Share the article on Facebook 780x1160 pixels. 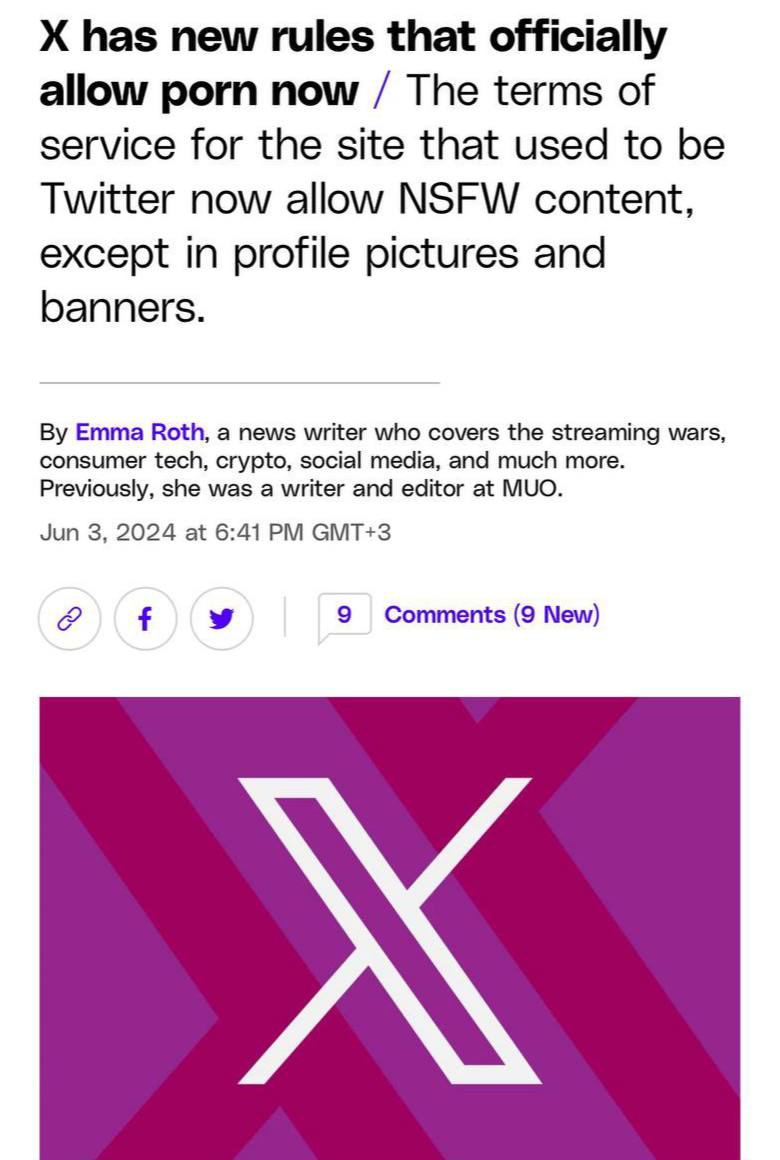[145, 619]
